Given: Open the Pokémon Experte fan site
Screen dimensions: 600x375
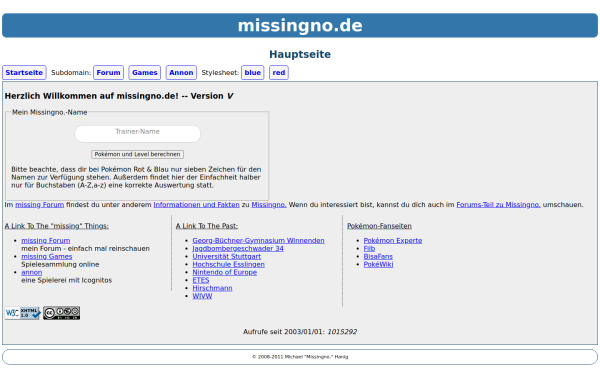Looking at the screenshot, I should tap(393, 241).
